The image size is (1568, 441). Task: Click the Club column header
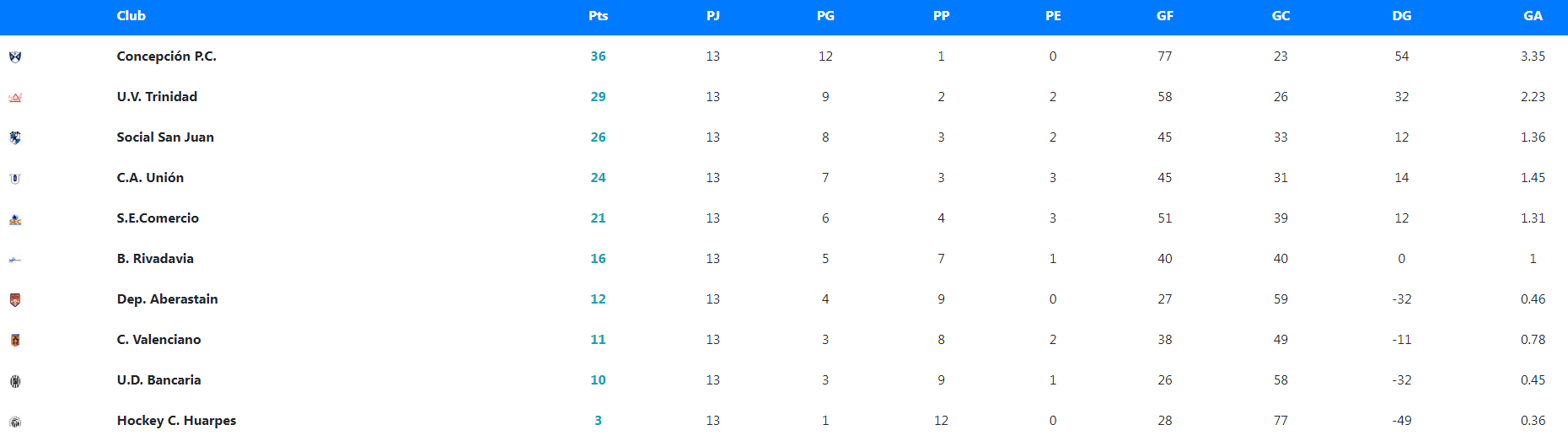131,16
